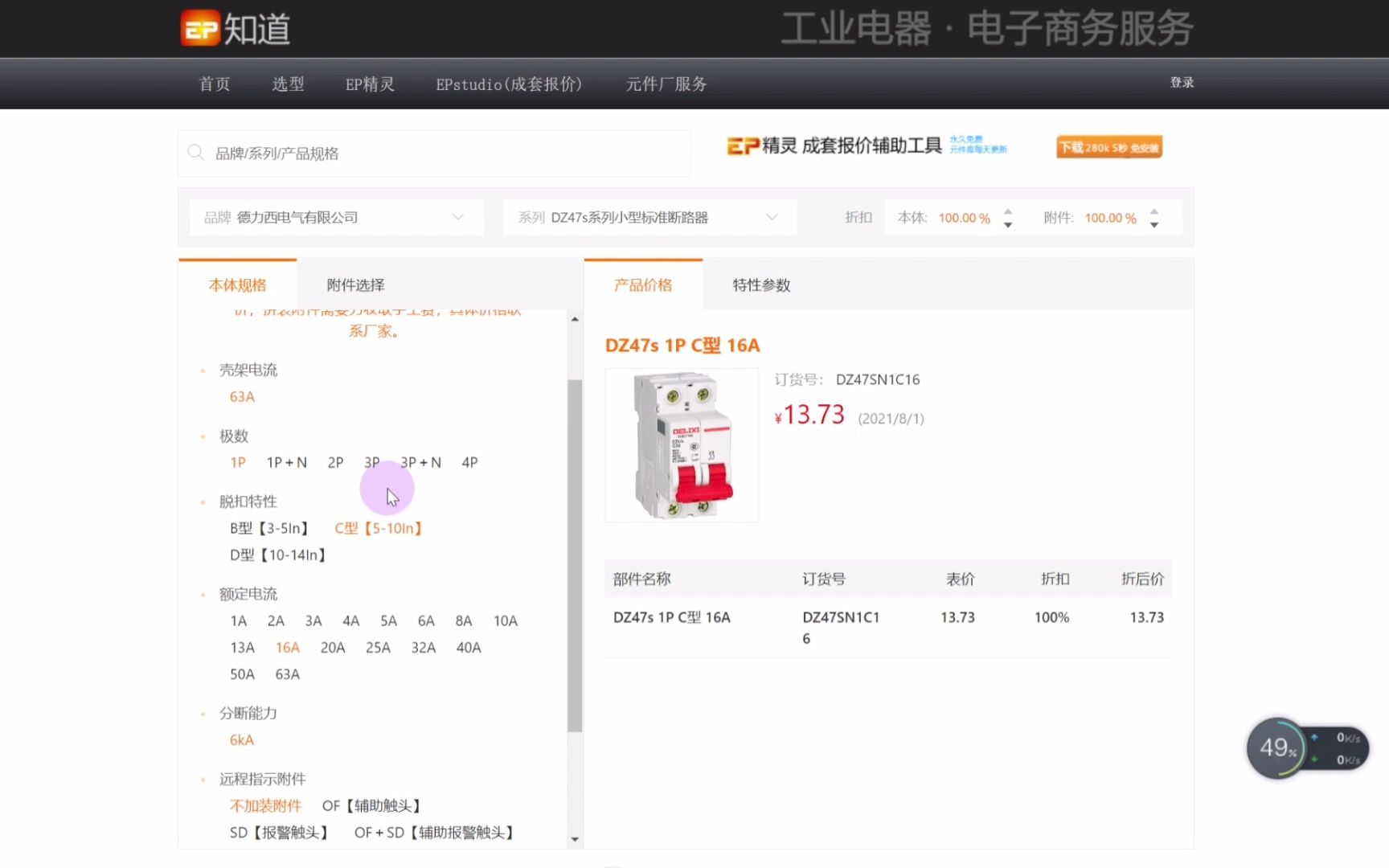Click the 下载 EP精灵 download button
The image size is (1389, 868).
tap(1109, 147)
